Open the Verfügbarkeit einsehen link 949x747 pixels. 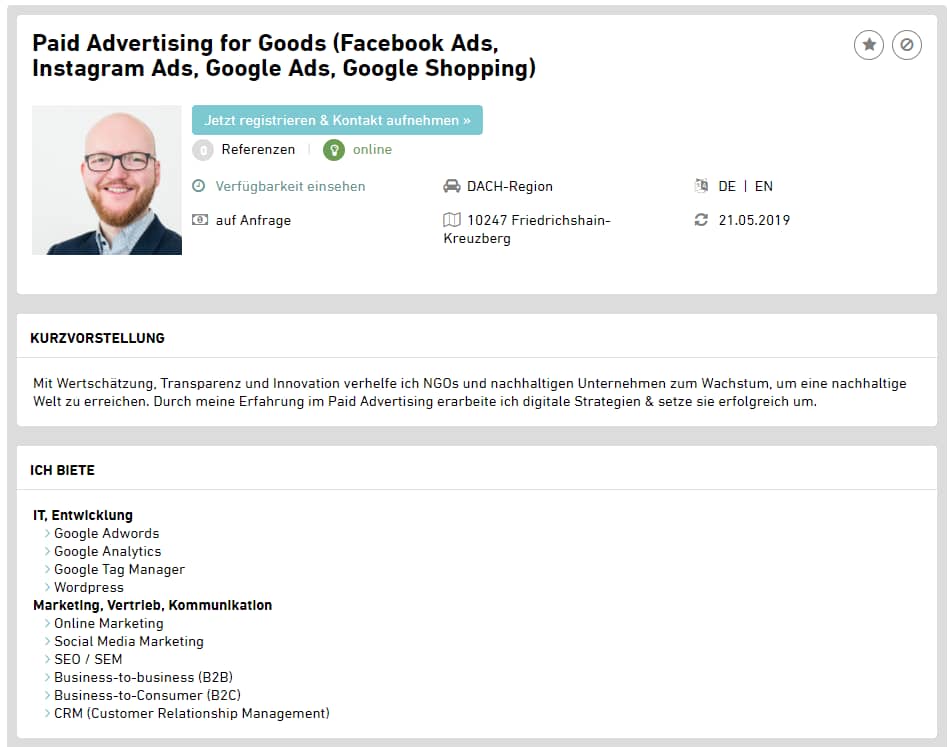click(x=290, y=186)
